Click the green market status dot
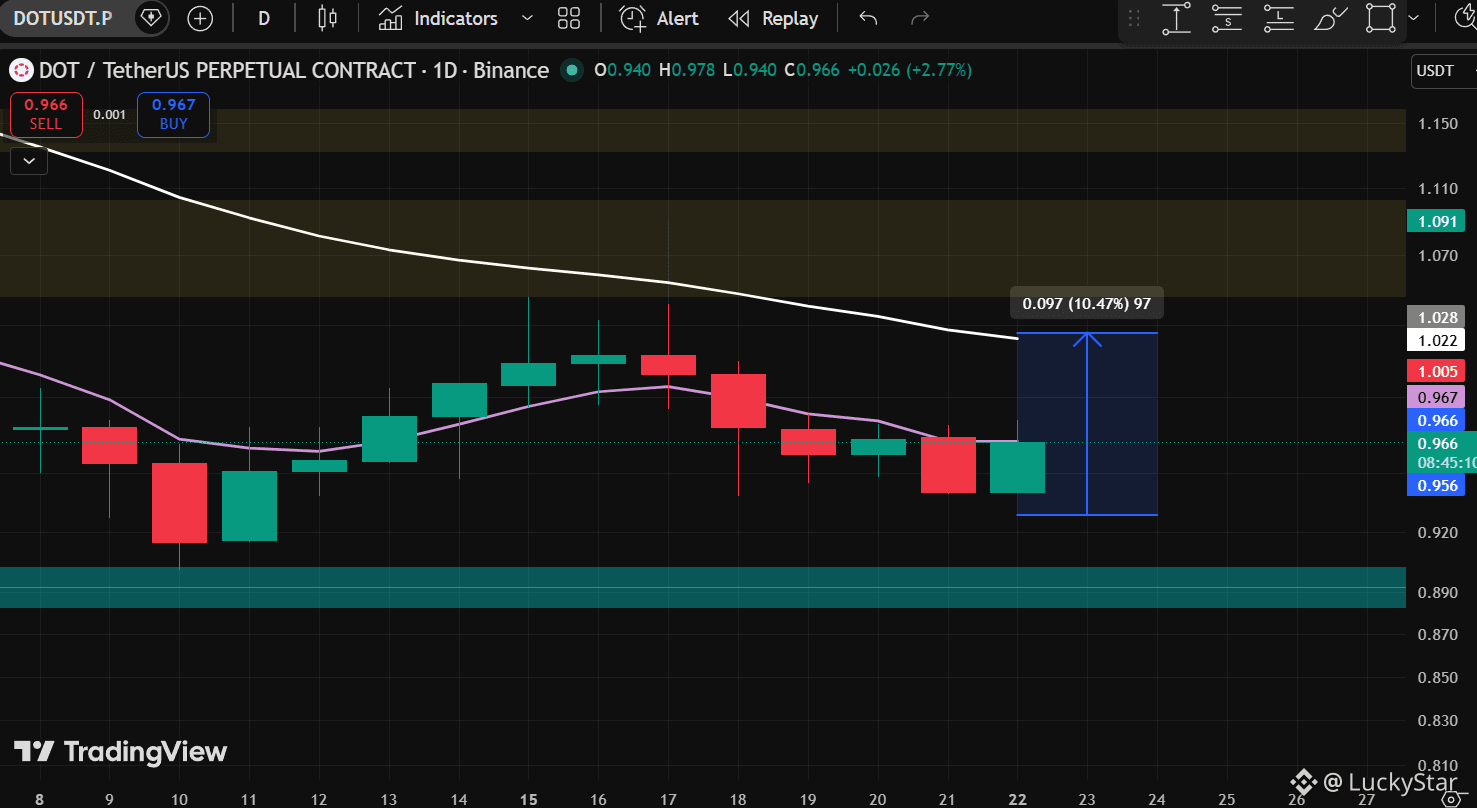Image resolution: width=1477 pixels, height=808 pixels. [x=571, y=70]
